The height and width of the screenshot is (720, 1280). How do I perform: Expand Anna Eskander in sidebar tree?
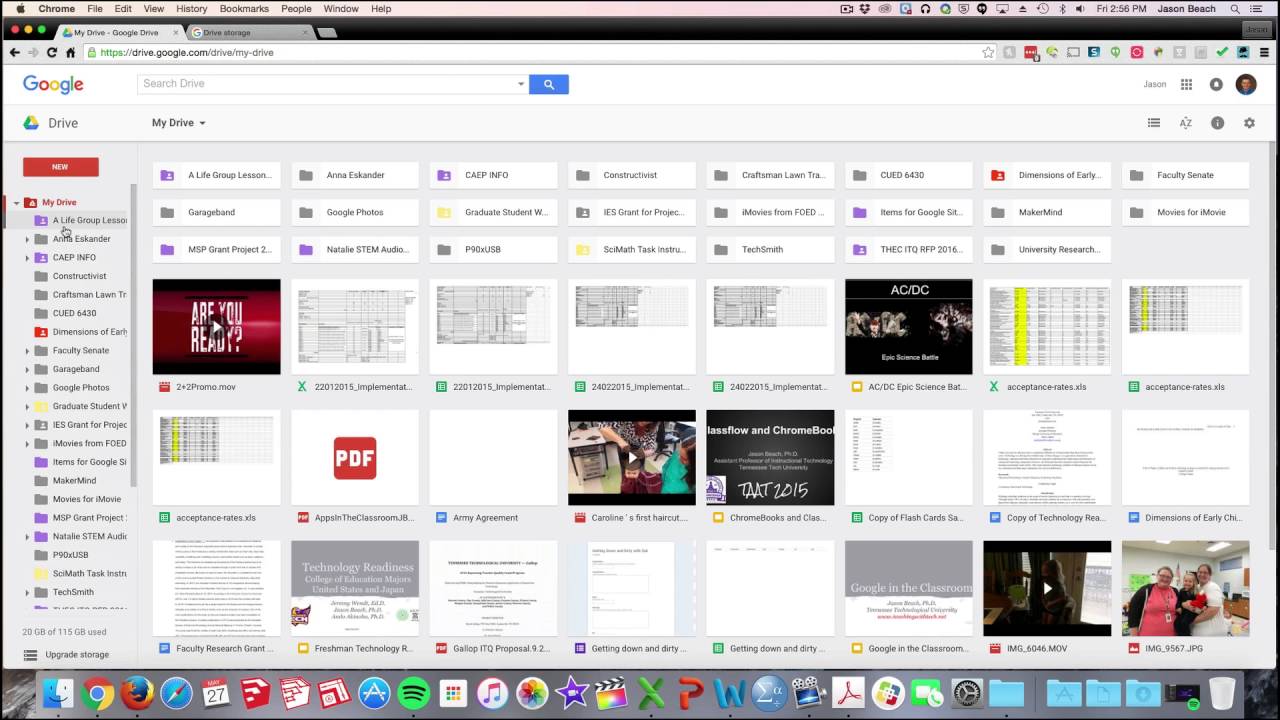[27, 240]
